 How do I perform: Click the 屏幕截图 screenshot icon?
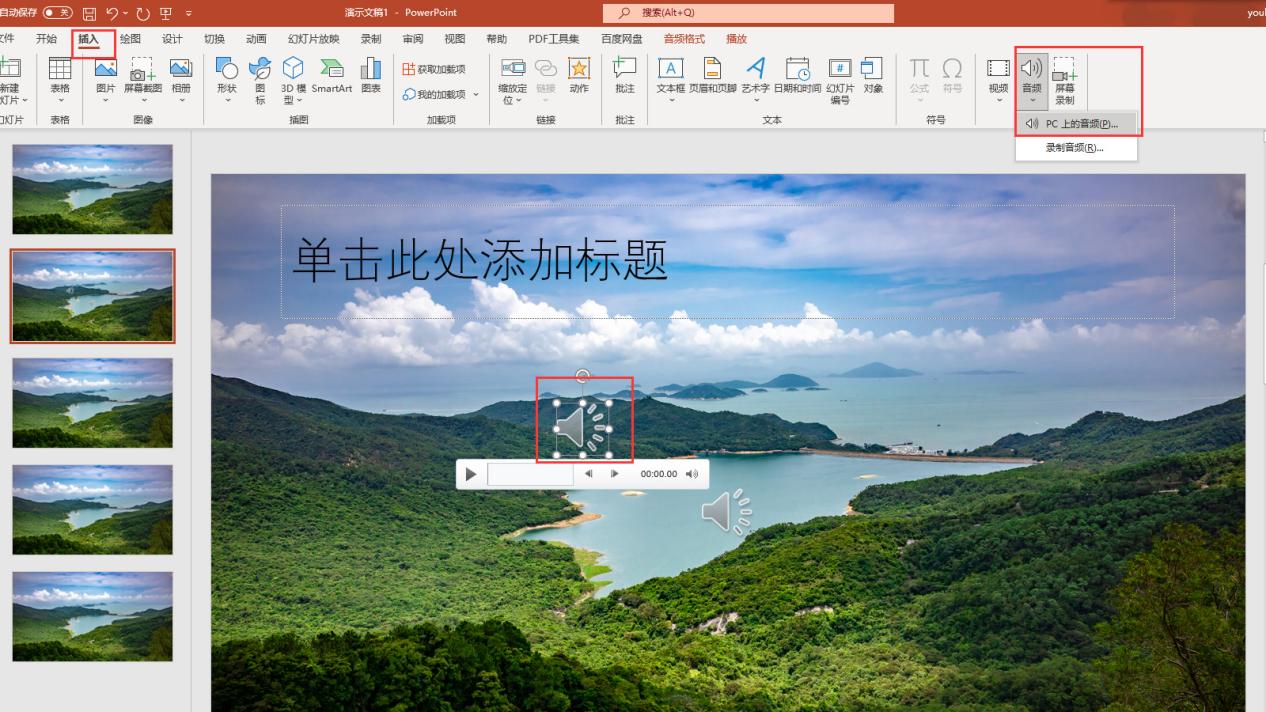point(143,76)
